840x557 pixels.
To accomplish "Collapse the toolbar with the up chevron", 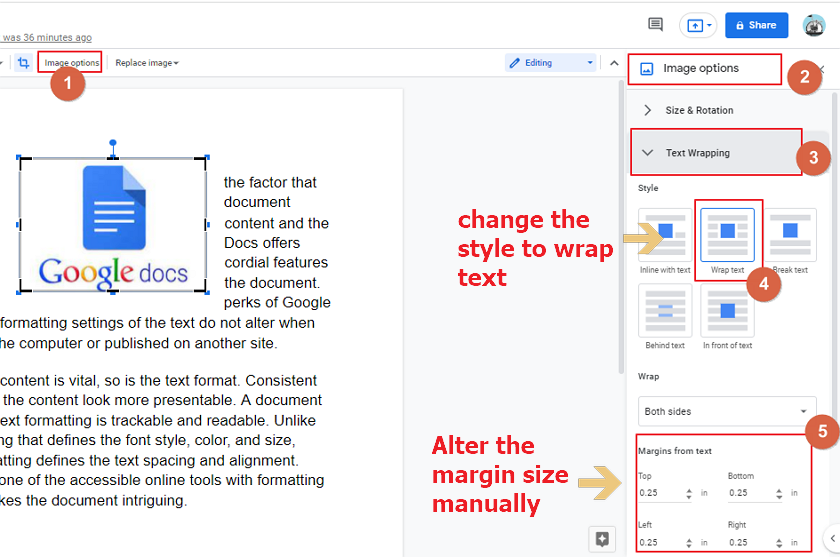I will (614, 63).
